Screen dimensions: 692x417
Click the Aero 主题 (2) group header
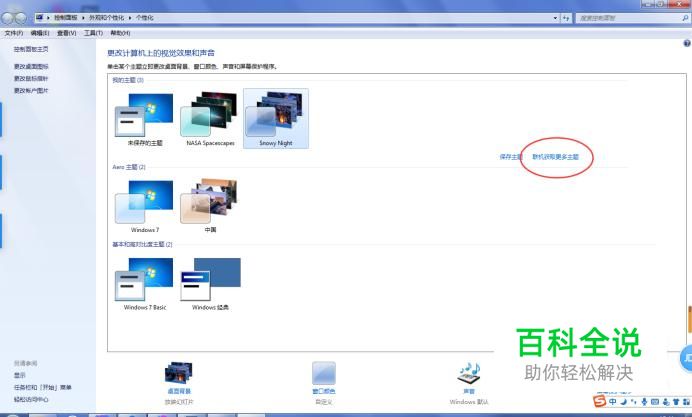129,167
